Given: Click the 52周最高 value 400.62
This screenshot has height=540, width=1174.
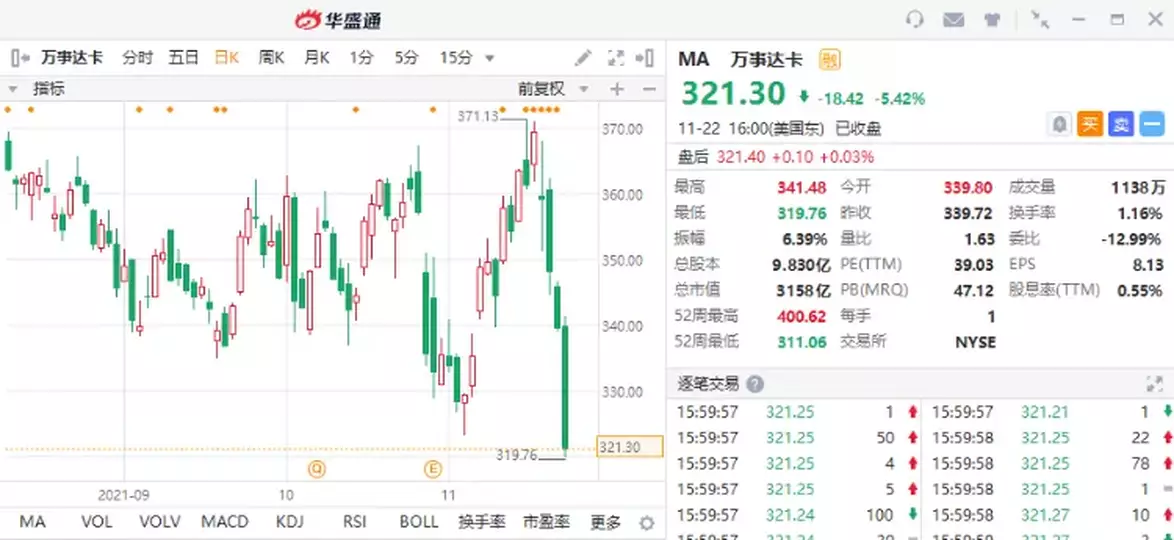Looking at the screenshot, I should coord(802,316).
